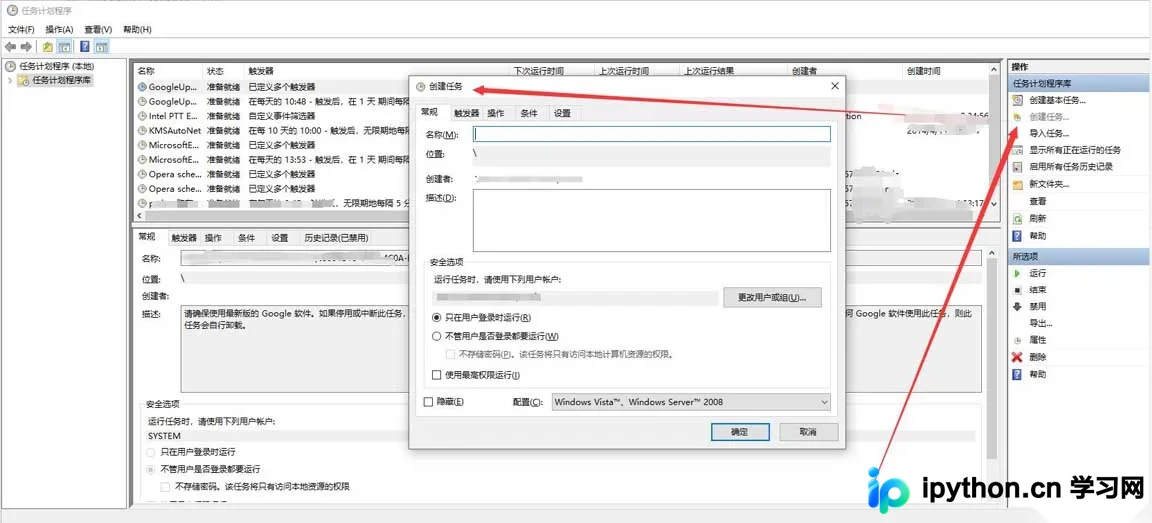Click the 新文件夹 folder icon
1152x523 pixels.
click(x=1018, y=184)
